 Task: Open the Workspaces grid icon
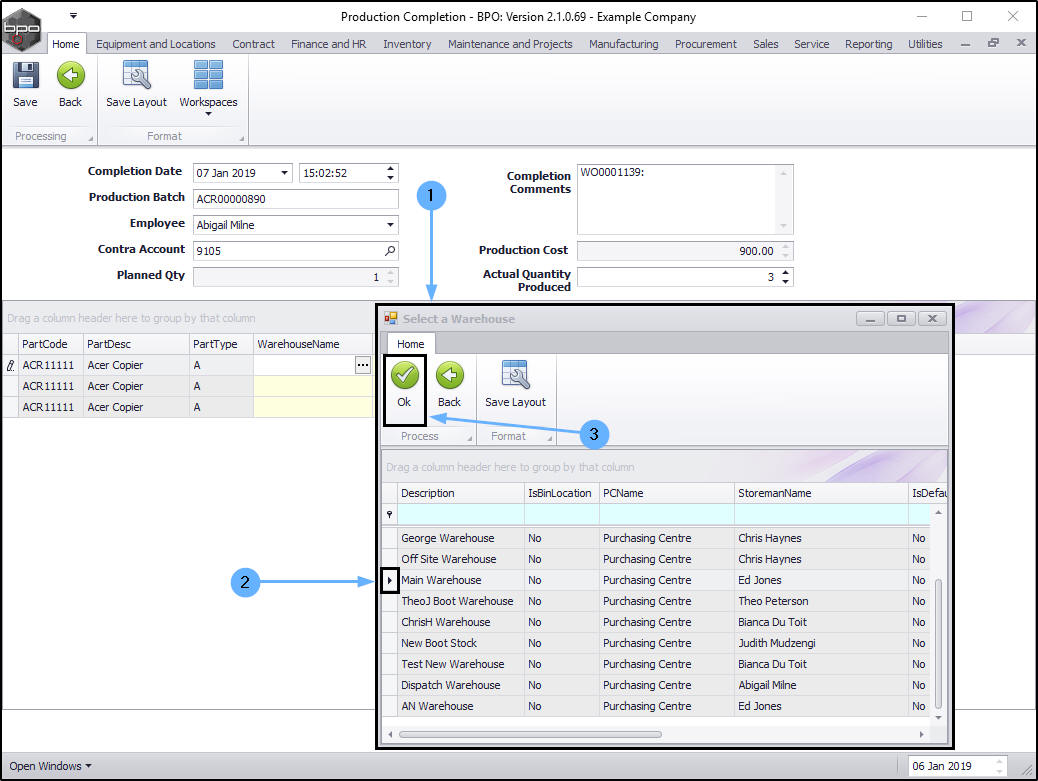click(208, 76)
